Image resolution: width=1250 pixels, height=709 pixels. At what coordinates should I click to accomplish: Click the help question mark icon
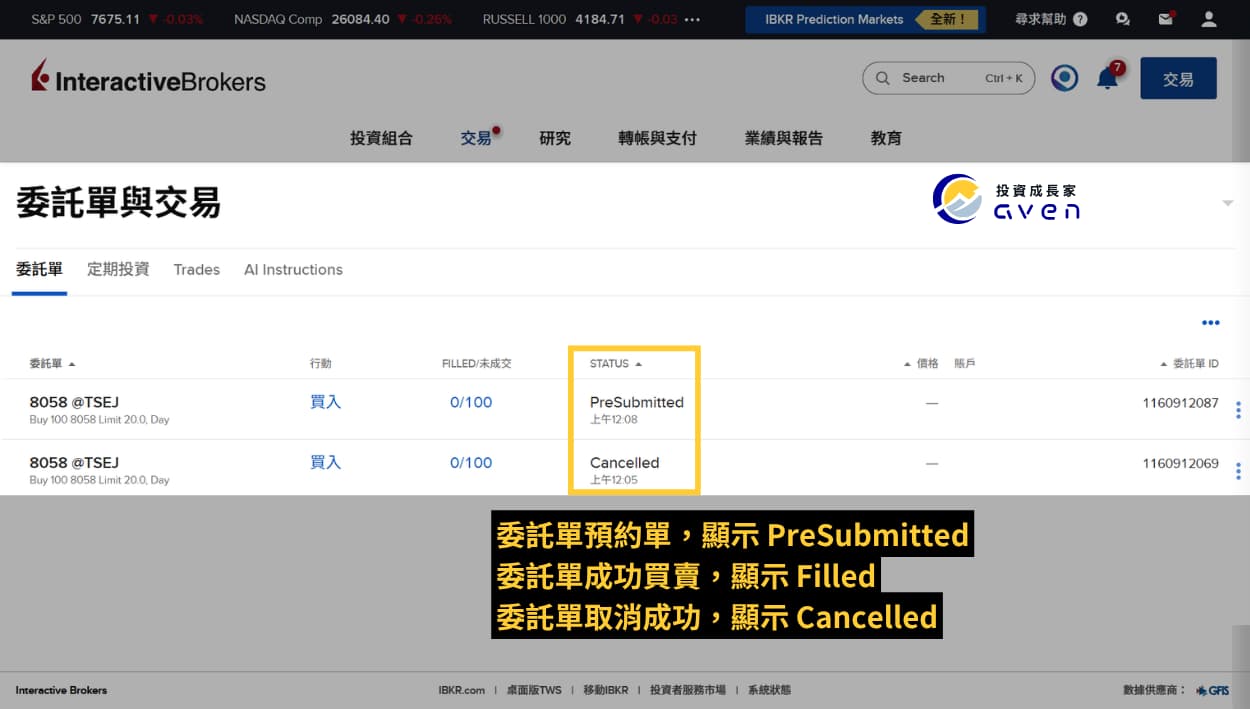(x=1080, y=19)
